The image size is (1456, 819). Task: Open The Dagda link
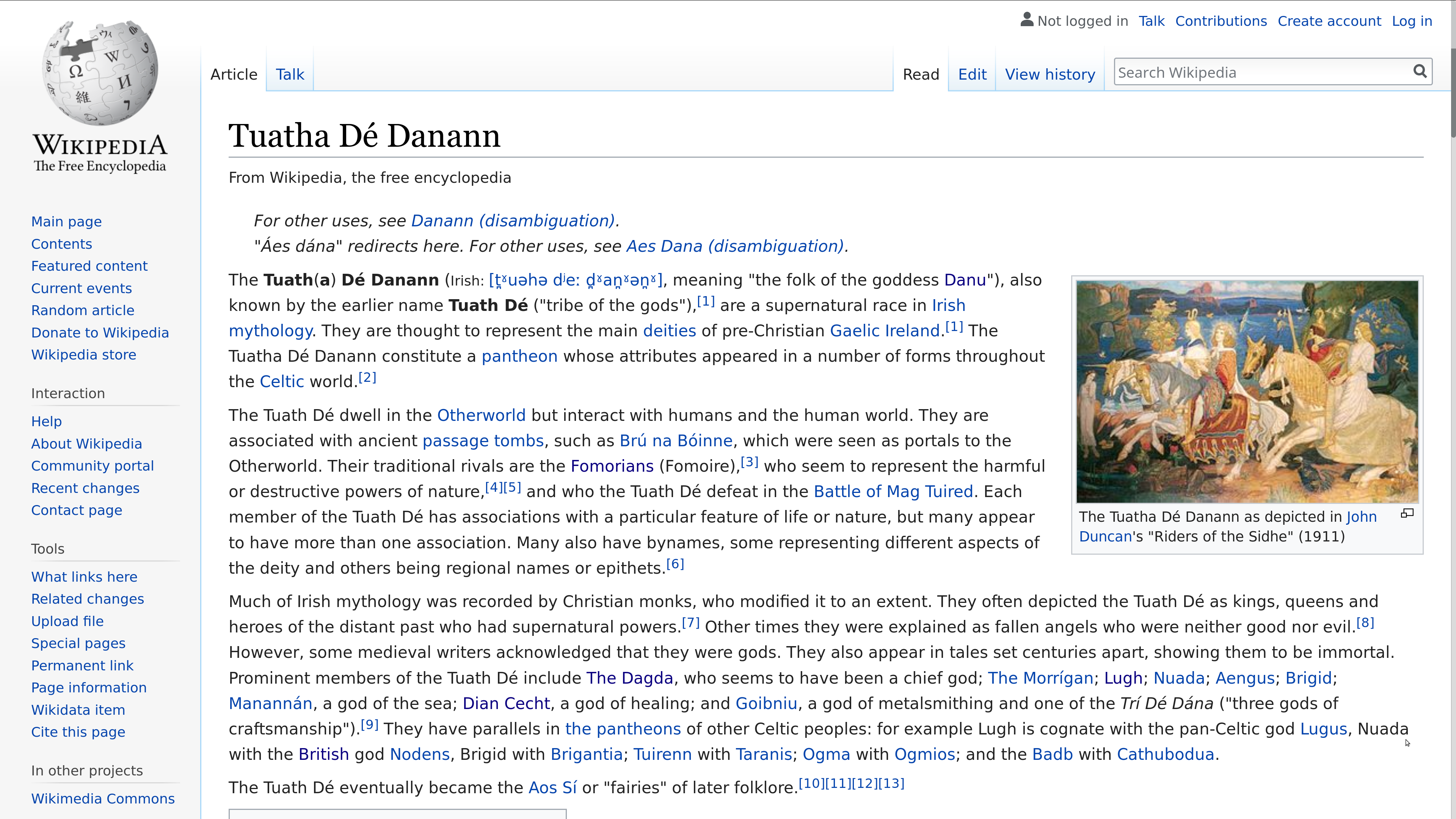[x=630, y=678]
